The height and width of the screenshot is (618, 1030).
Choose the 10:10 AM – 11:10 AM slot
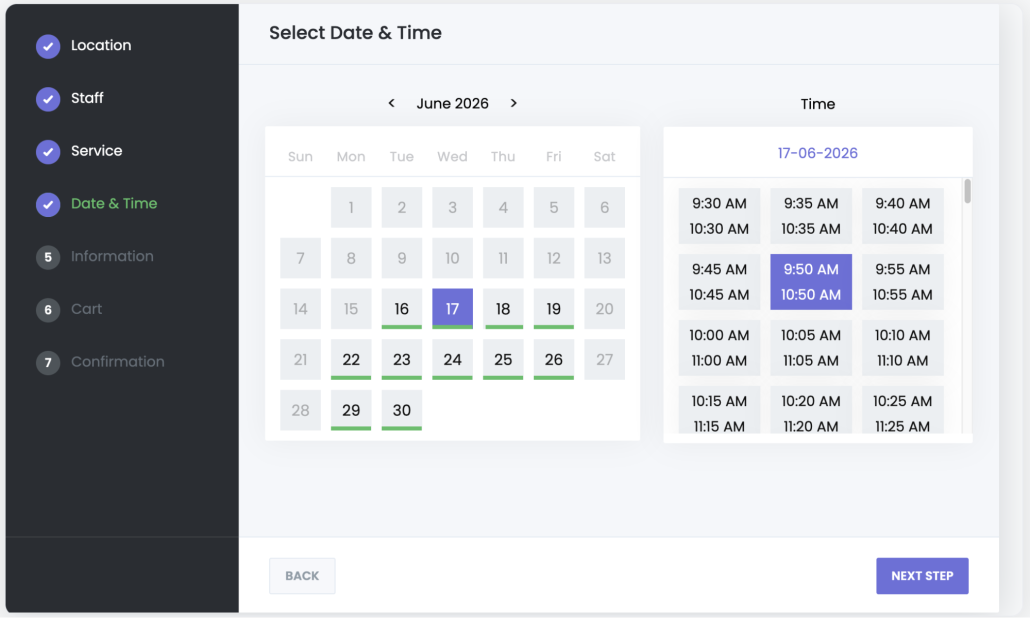[903, 347]
